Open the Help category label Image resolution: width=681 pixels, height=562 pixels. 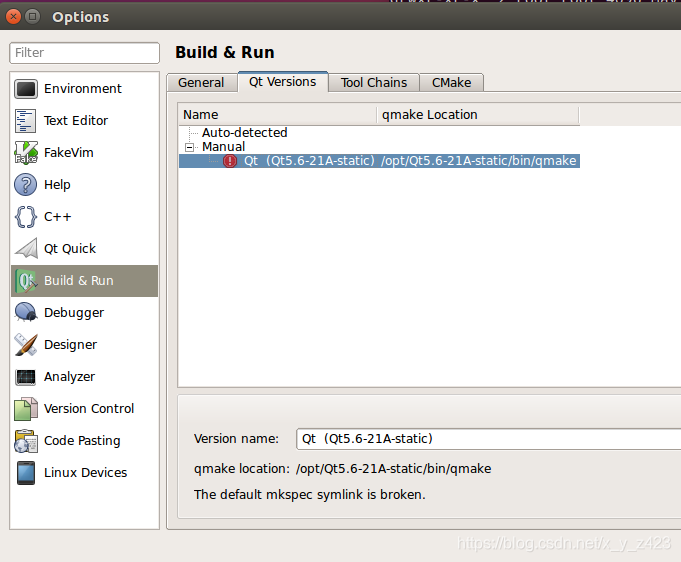(x=57, y=185)
